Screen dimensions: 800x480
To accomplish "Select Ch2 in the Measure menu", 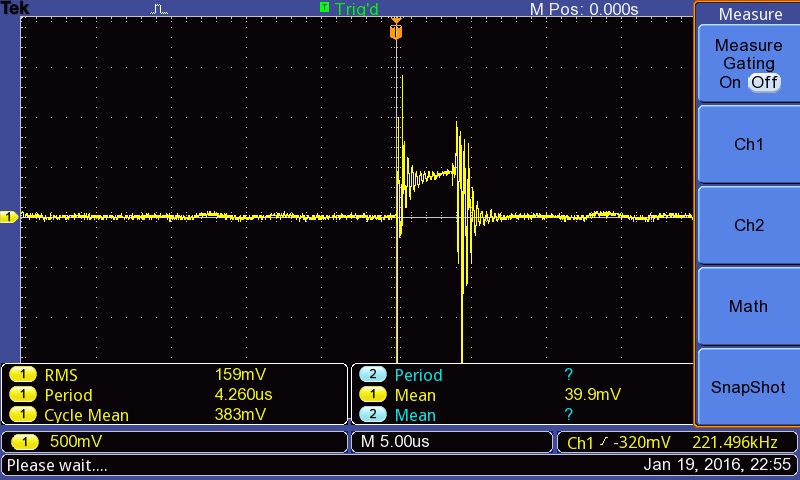I will [x=748, y=225].
